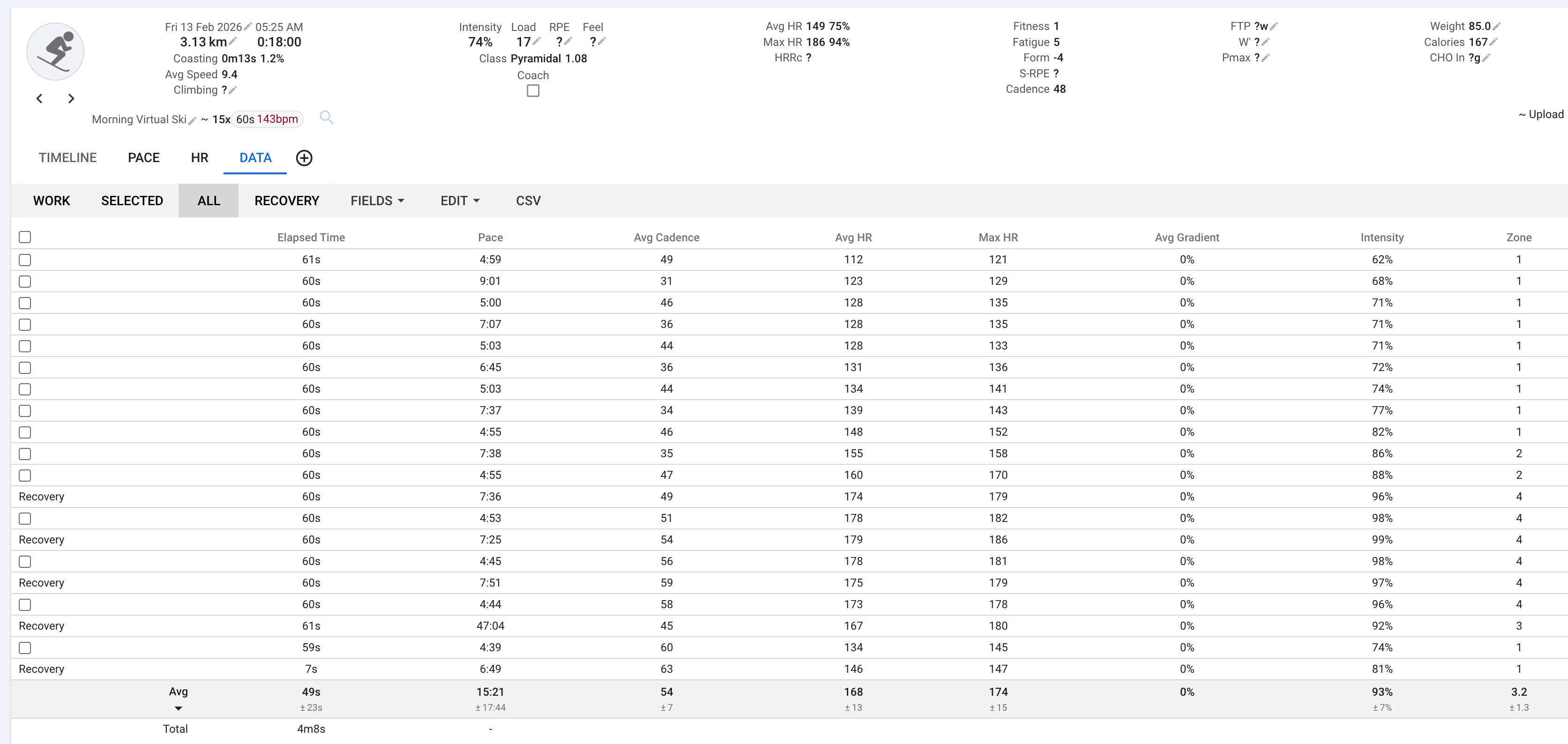Expand the Avg summary dropdown arrow
The image size is (1568, 744).
179,708
